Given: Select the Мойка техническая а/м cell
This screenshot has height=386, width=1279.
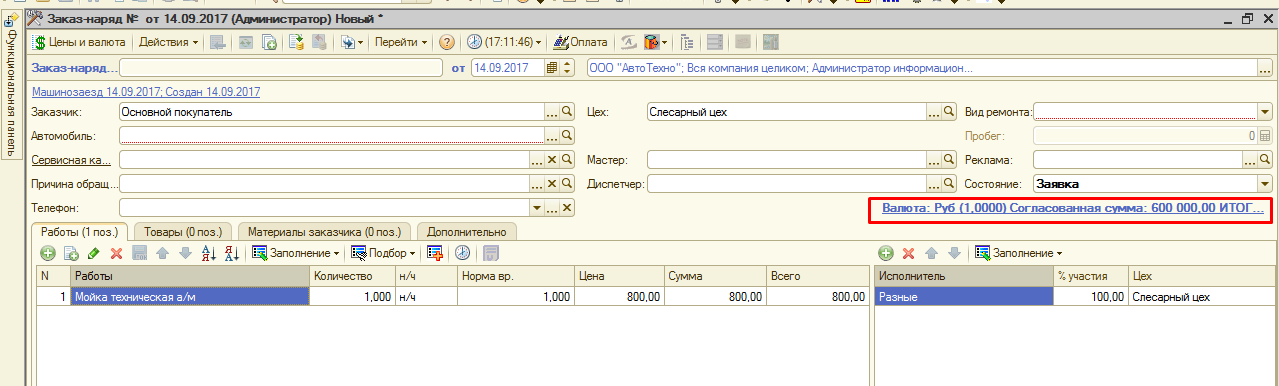Looking at the screenshot, I should coord(189,297).
